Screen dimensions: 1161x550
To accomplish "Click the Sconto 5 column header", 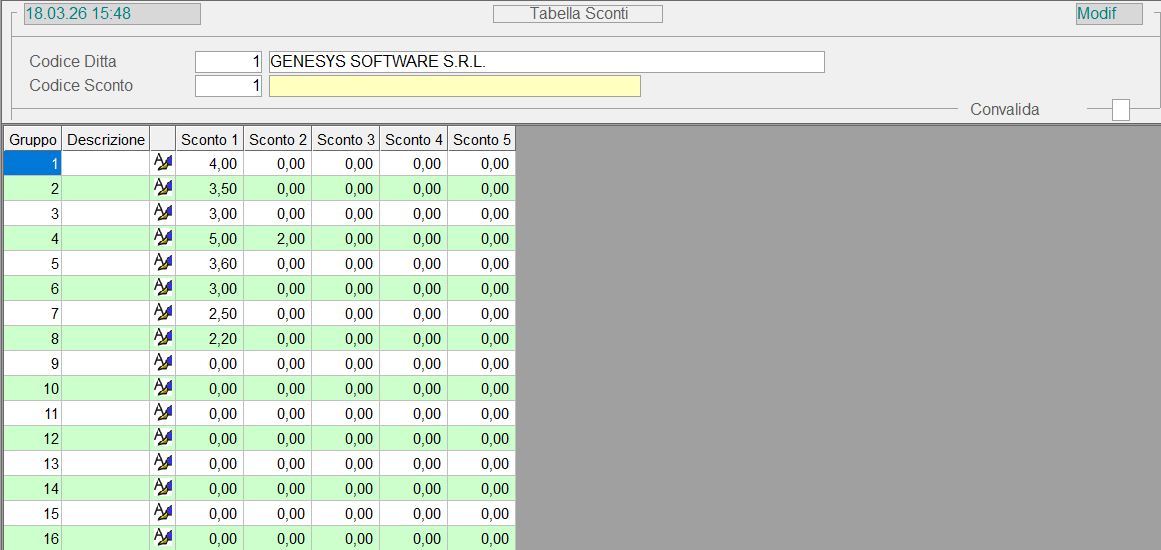I will pyautogui.click(x=482, y=139).
